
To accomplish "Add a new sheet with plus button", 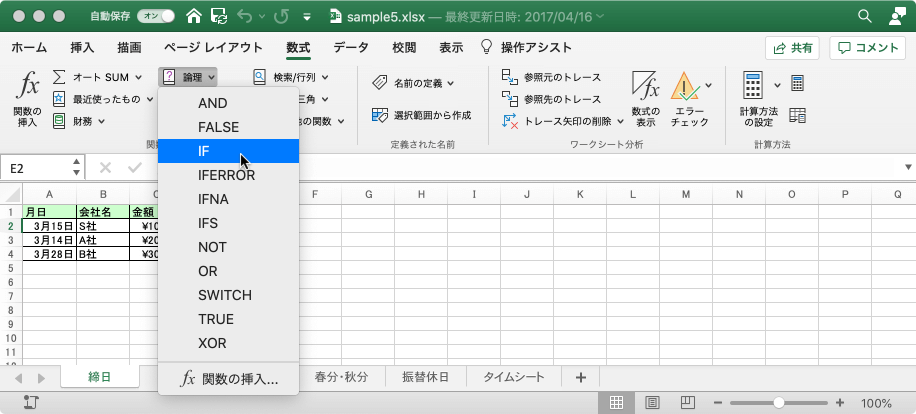I will coord(581,377).
